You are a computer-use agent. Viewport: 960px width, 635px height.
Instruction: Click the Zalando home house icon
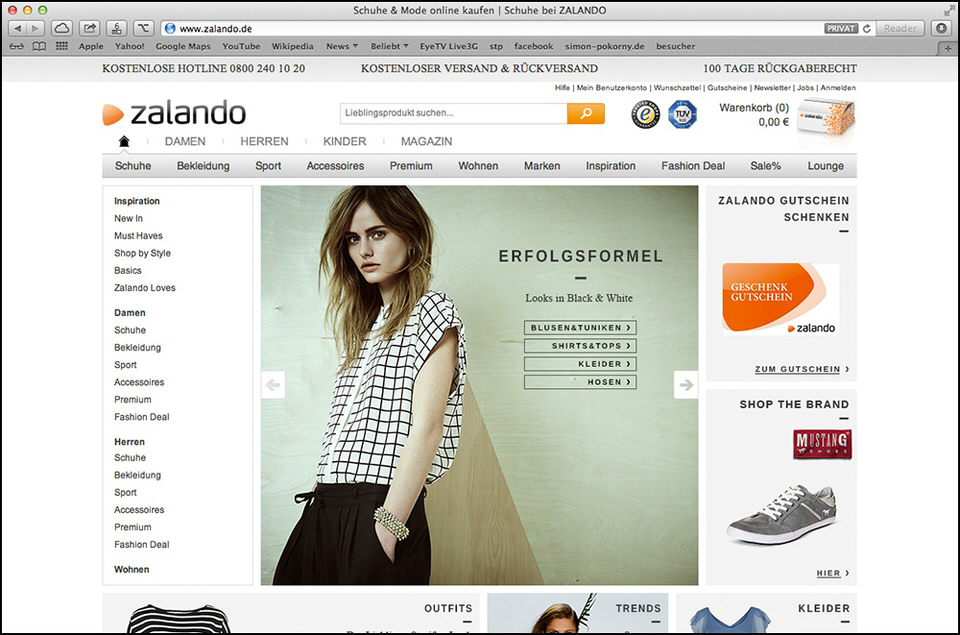tap(124, 141)
